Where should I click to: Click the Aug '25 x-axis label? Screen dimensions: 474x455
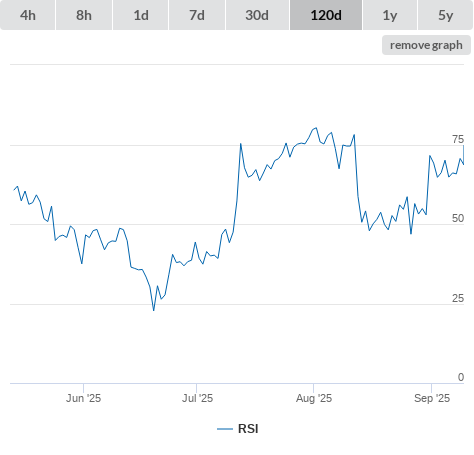pos(314,398)
